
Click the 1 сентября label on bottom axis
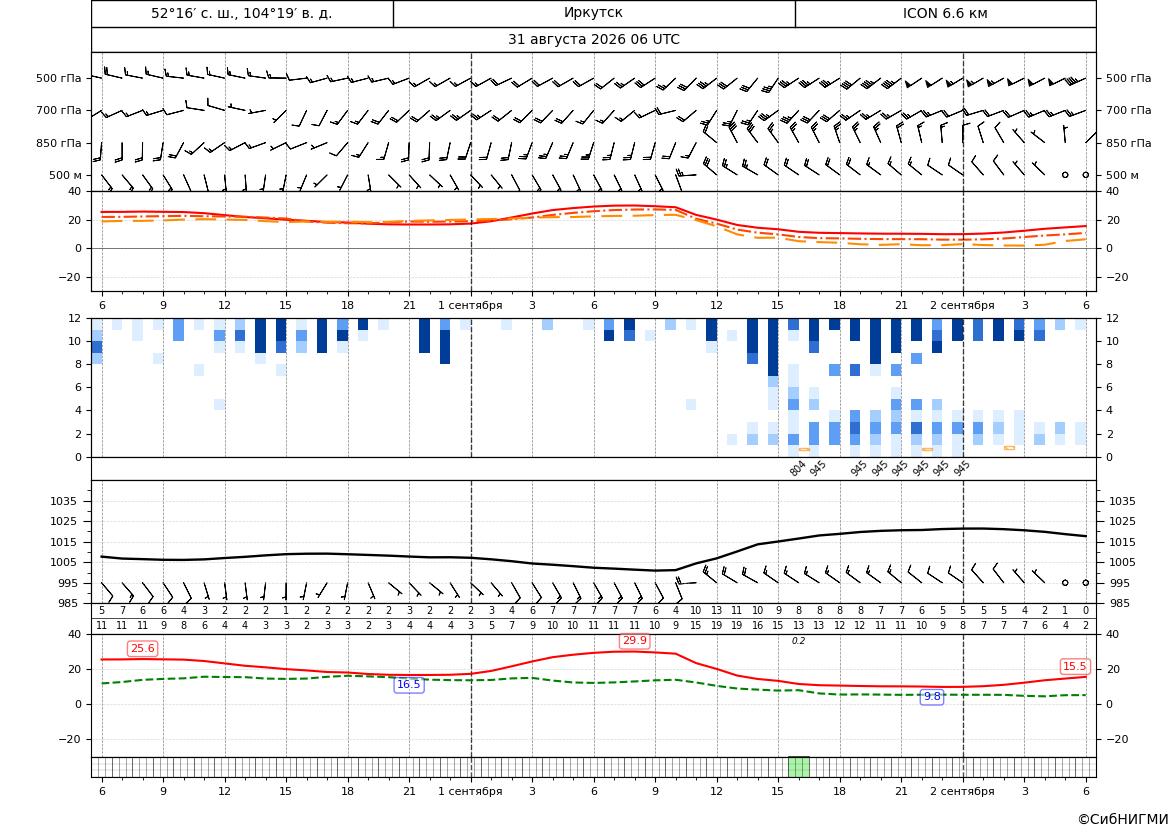[470, 791]
